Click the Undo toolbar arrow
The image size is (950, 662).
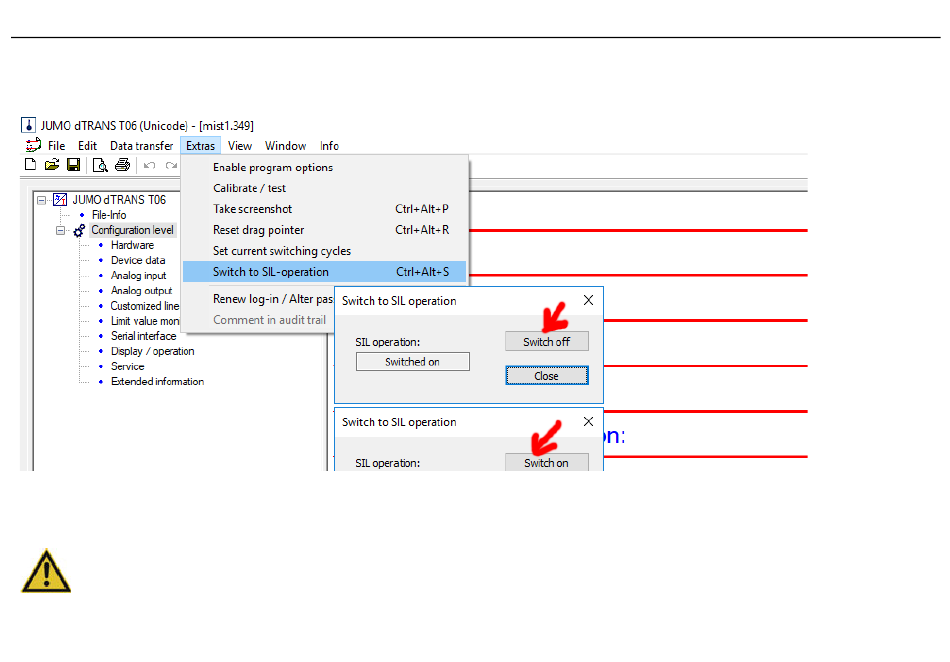click(150, 165)
